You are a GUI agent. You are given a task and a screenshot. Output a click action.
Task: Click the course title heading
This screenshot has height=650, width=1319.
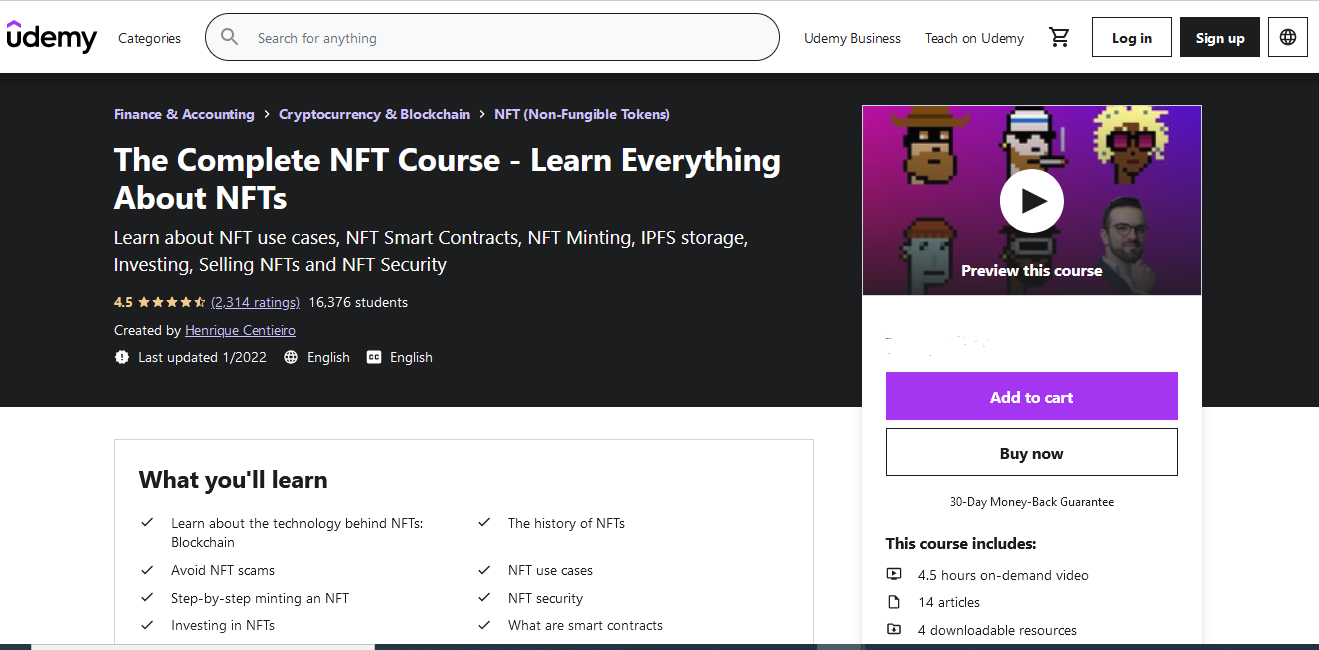tap(447, 178)
